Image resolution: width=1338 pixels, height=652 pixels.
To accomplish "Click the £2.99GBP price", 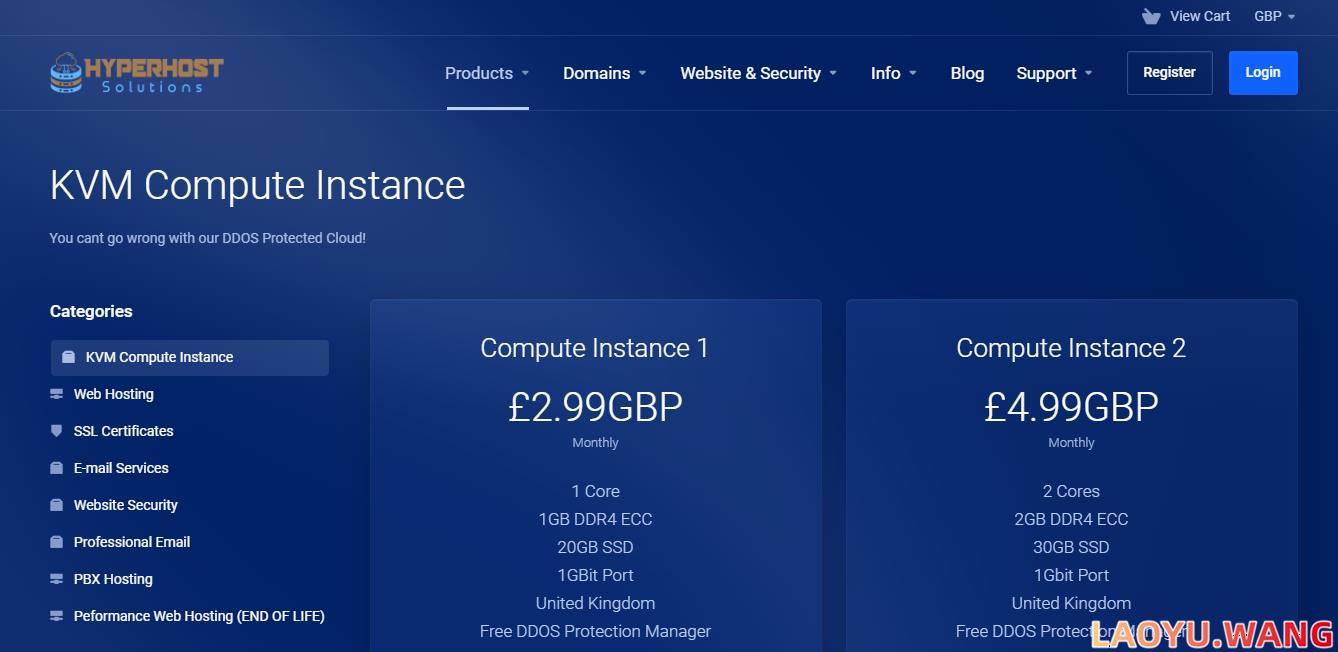I will pos(595,407).
